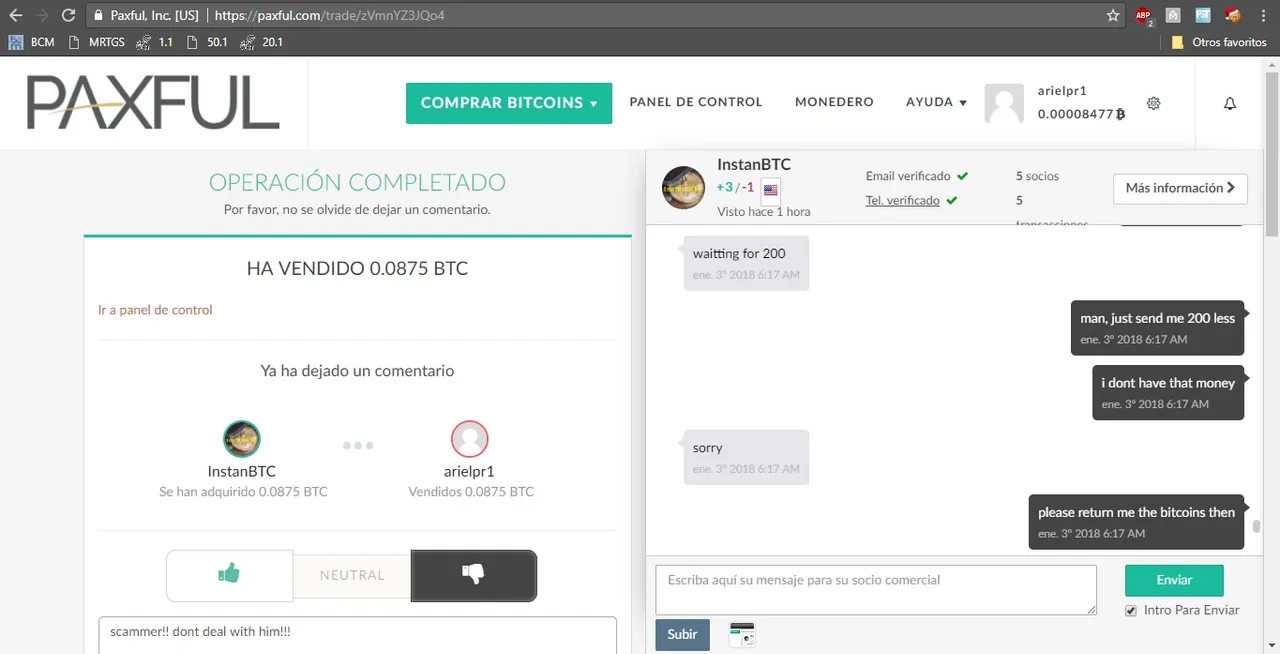Open account settings gear icon
1280x654 pixels.
tap(1153, 103)
